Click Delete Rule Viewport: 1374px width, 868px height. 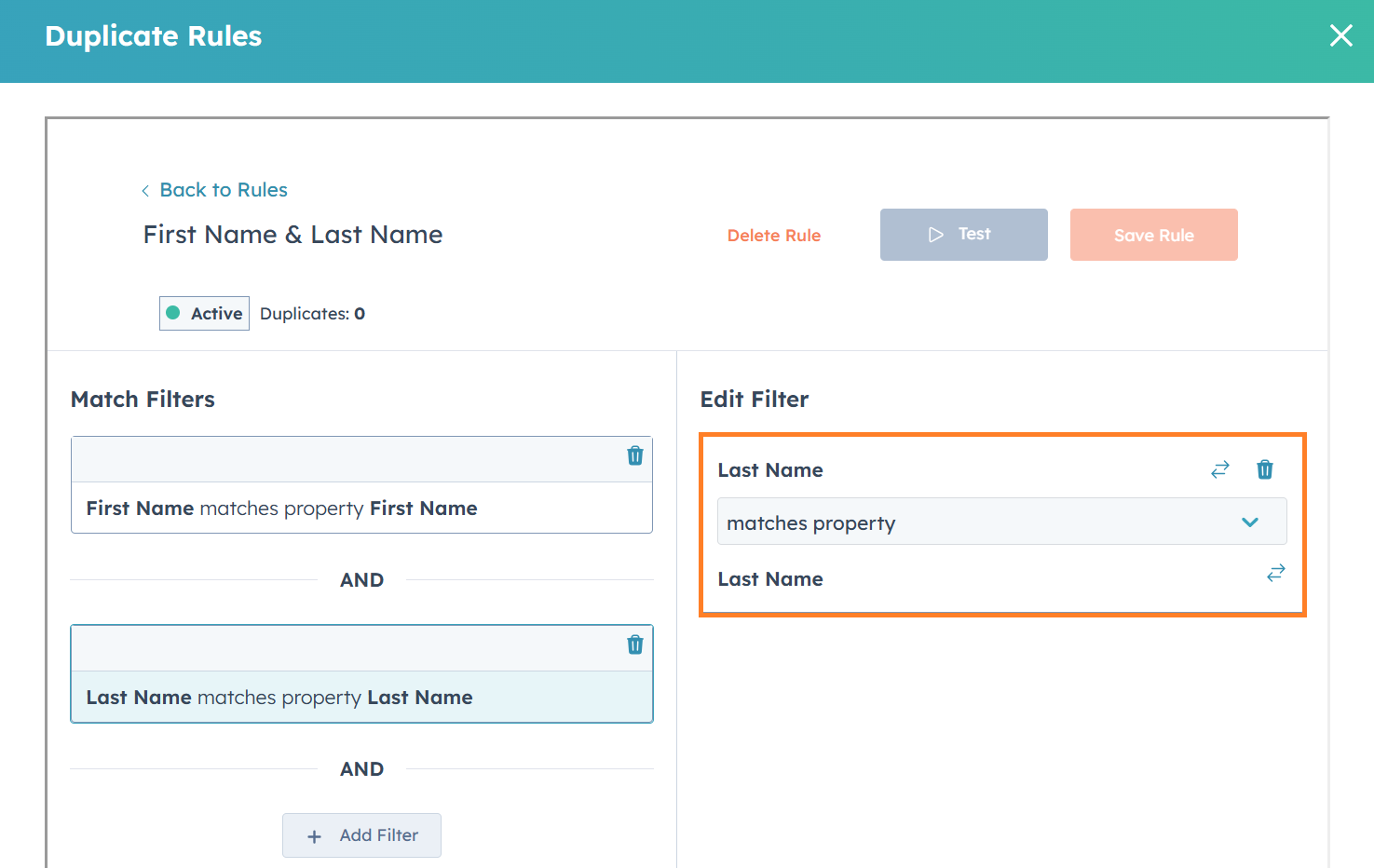(773, 236)
